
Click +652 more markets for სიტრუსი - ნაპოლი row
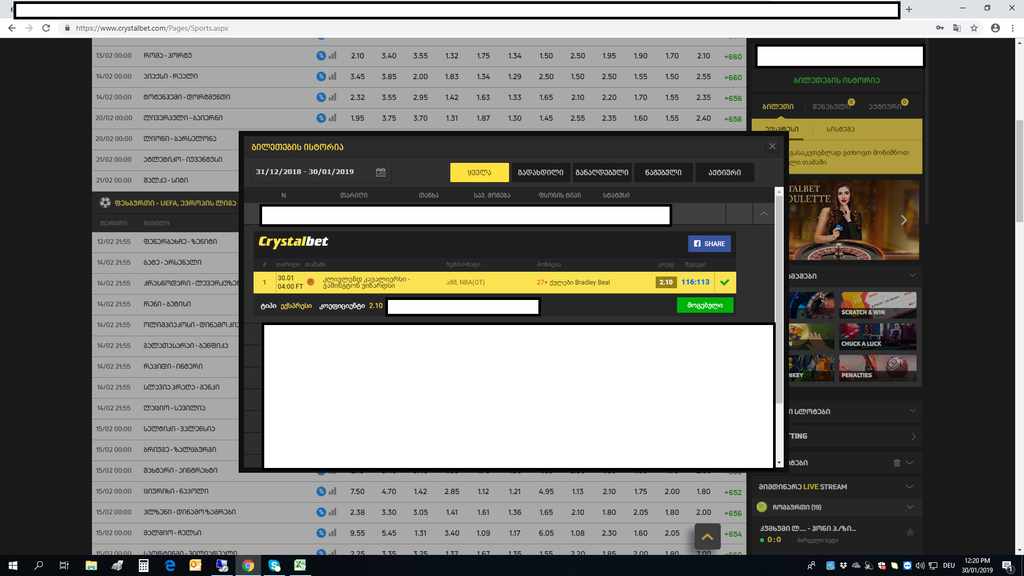[x=733, y=492]
